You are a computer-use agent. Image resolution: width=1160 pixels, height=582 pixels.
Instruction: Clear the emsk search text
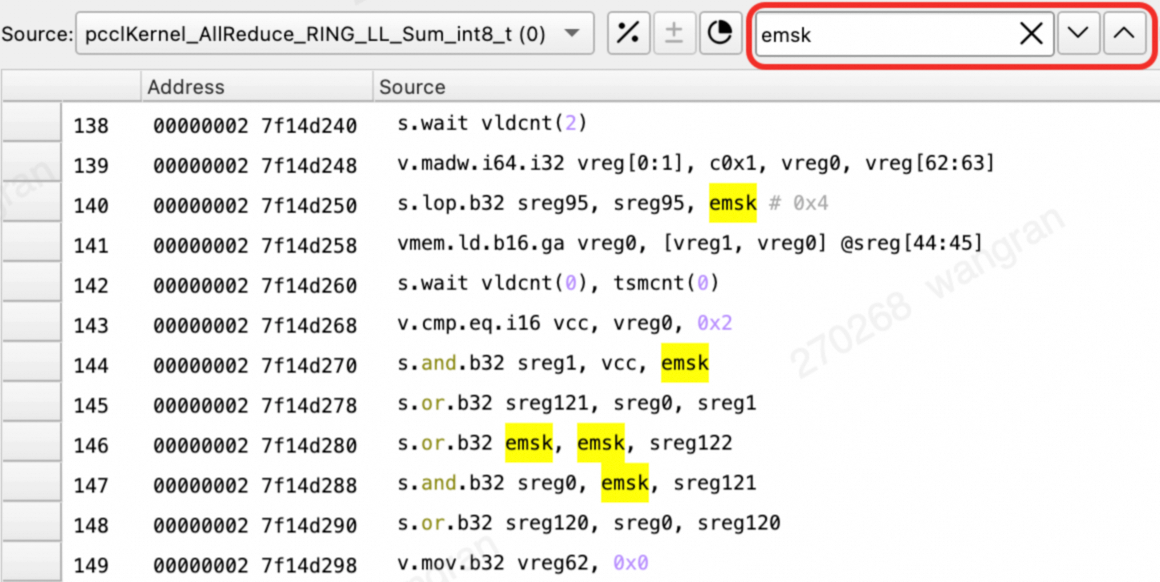(1031, 34)
